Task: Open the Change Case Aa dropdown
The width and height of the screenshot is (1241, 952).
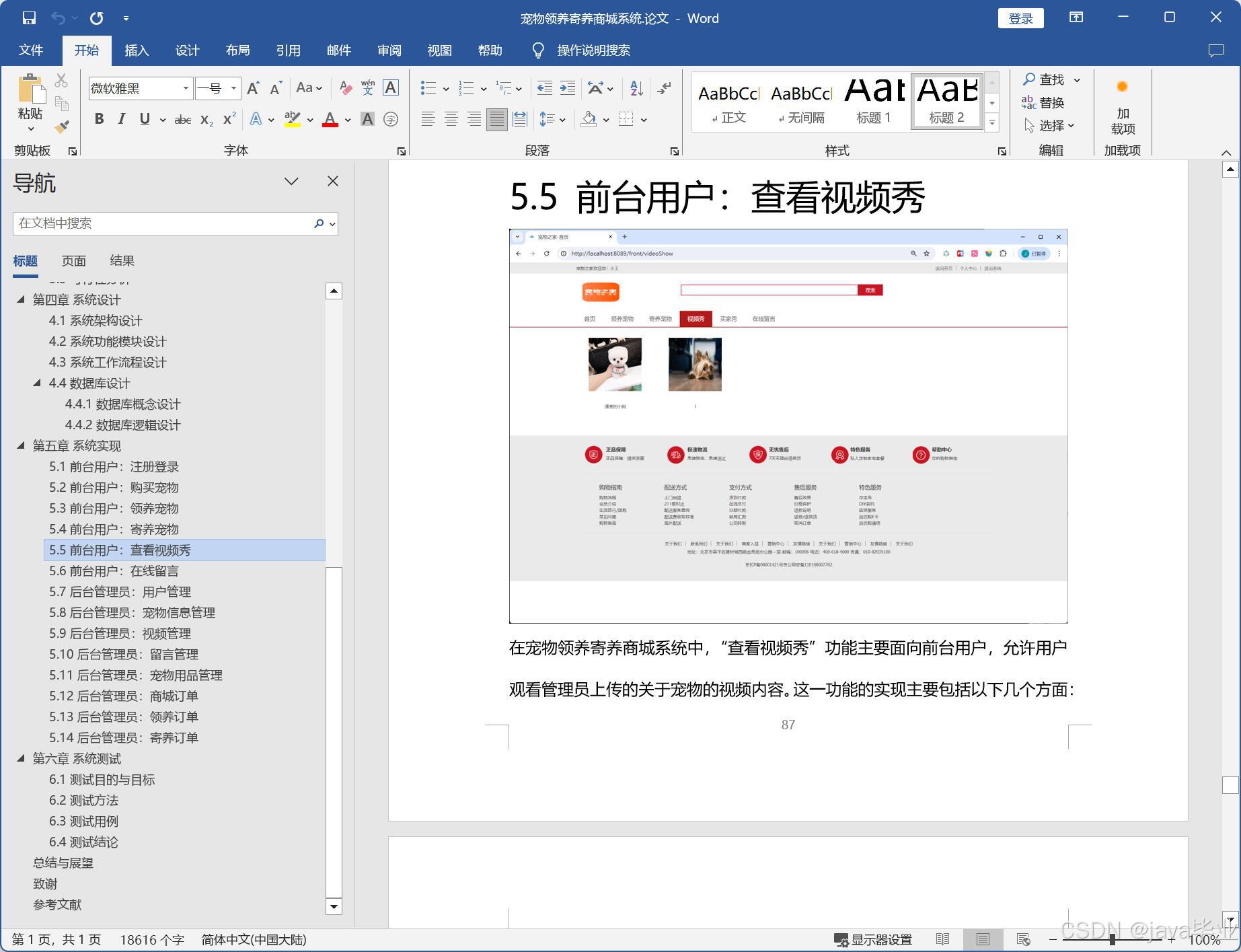Action: 309,88
